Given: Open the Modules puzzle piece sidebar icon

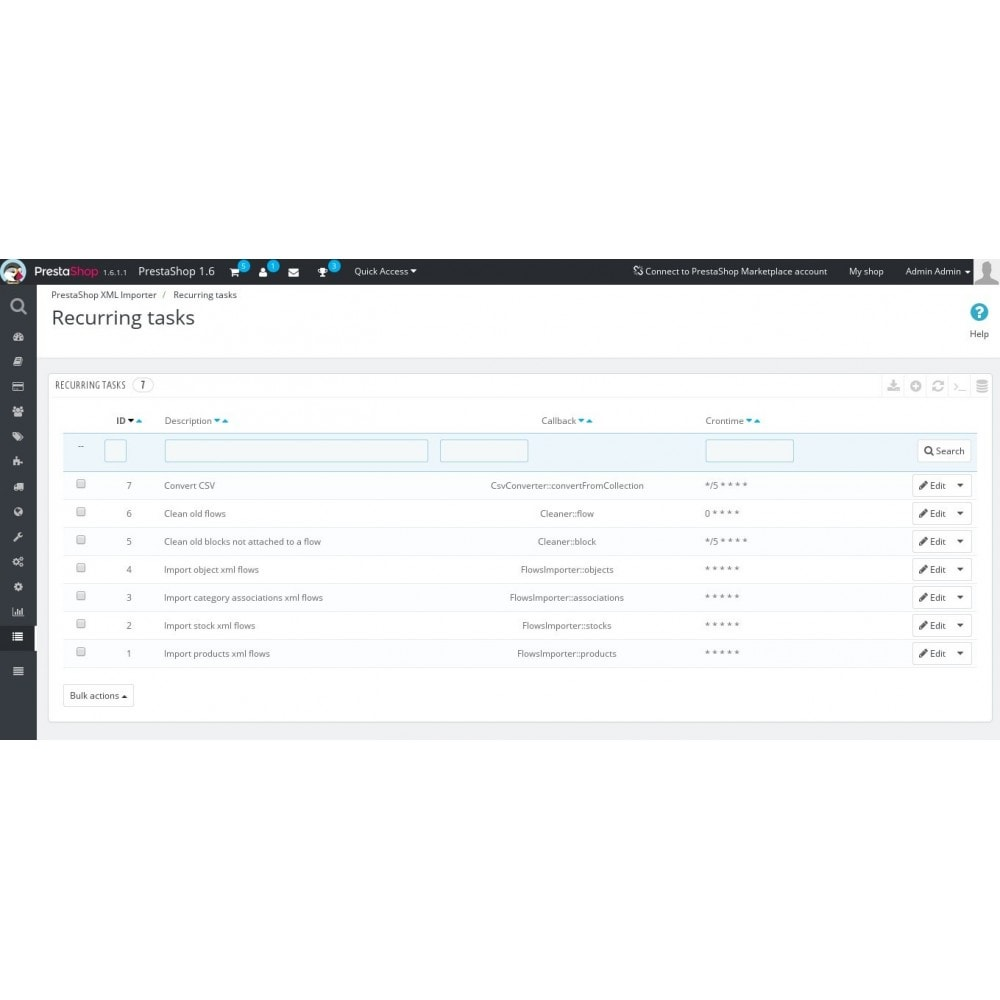Looking at the screenshot, I should (18, 461).
